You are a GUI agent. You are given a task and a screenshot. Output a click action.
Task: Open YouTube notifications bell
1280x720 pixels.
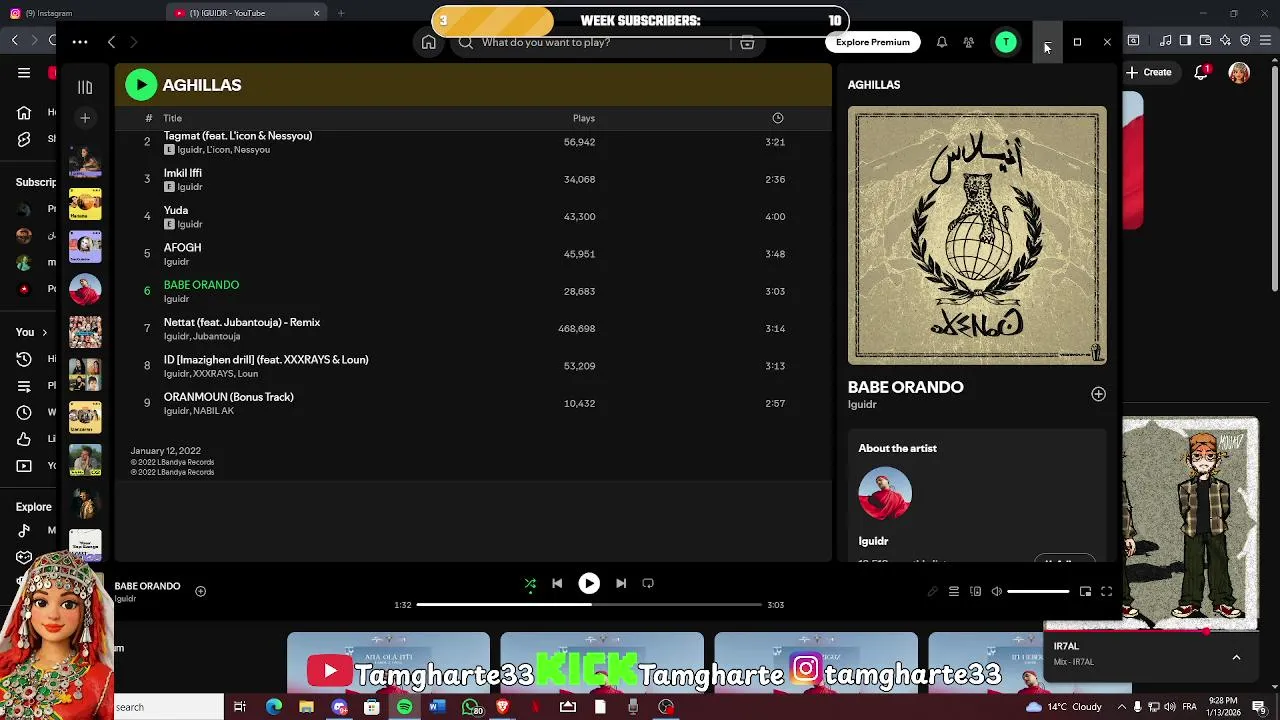tap(1202, 72)
